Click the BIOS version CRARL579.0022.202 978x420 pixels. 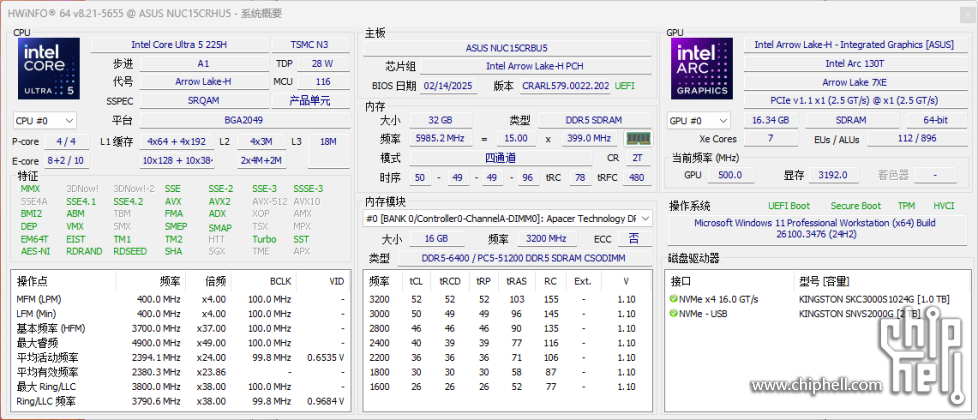(566, 86)
